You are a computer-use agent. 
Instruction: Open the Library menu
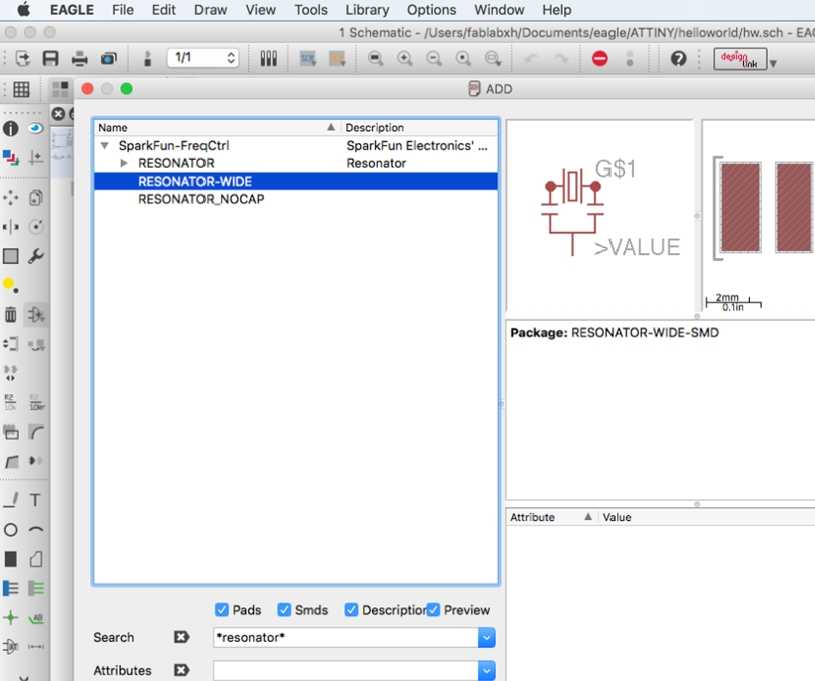[367, 10]
